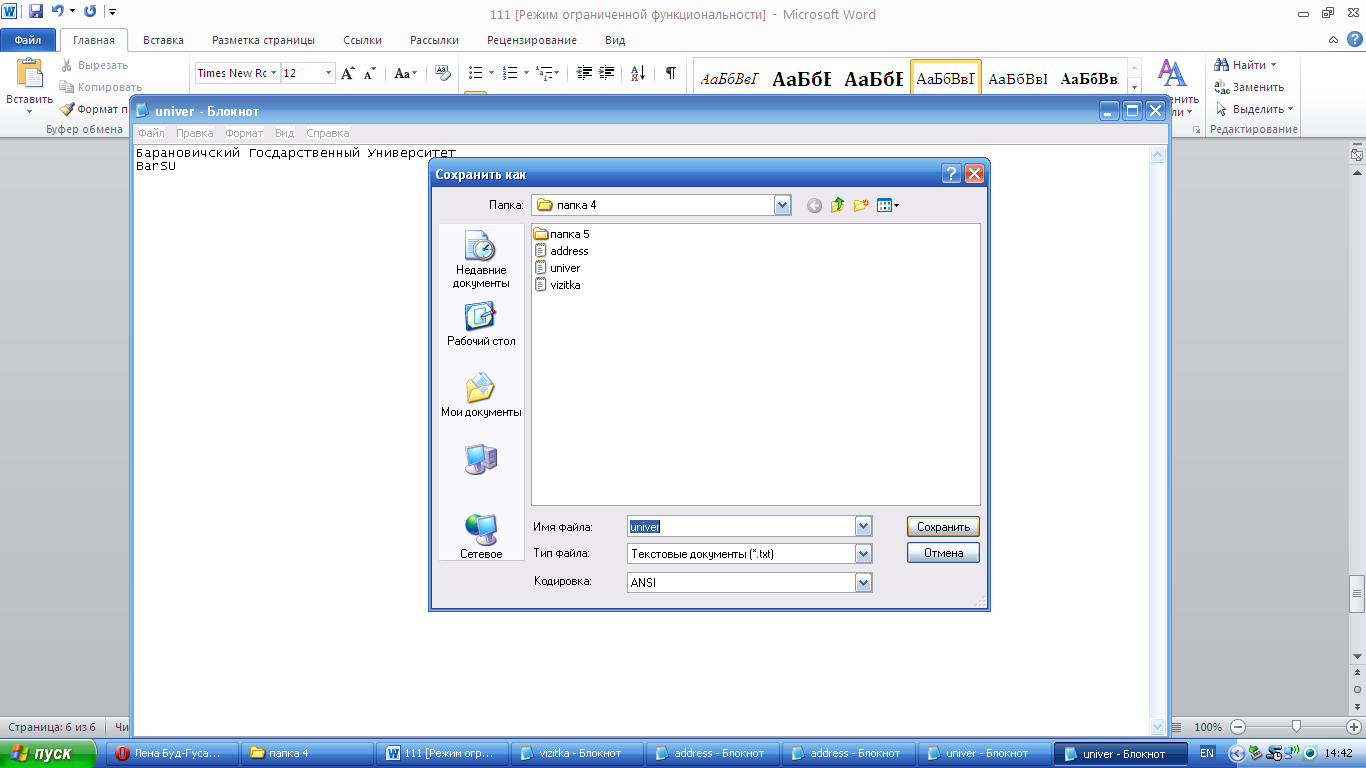Screen dimensions: 1366x768
Task: Open the Change Case (Aa) dropdown
Action: click(405, 73)
